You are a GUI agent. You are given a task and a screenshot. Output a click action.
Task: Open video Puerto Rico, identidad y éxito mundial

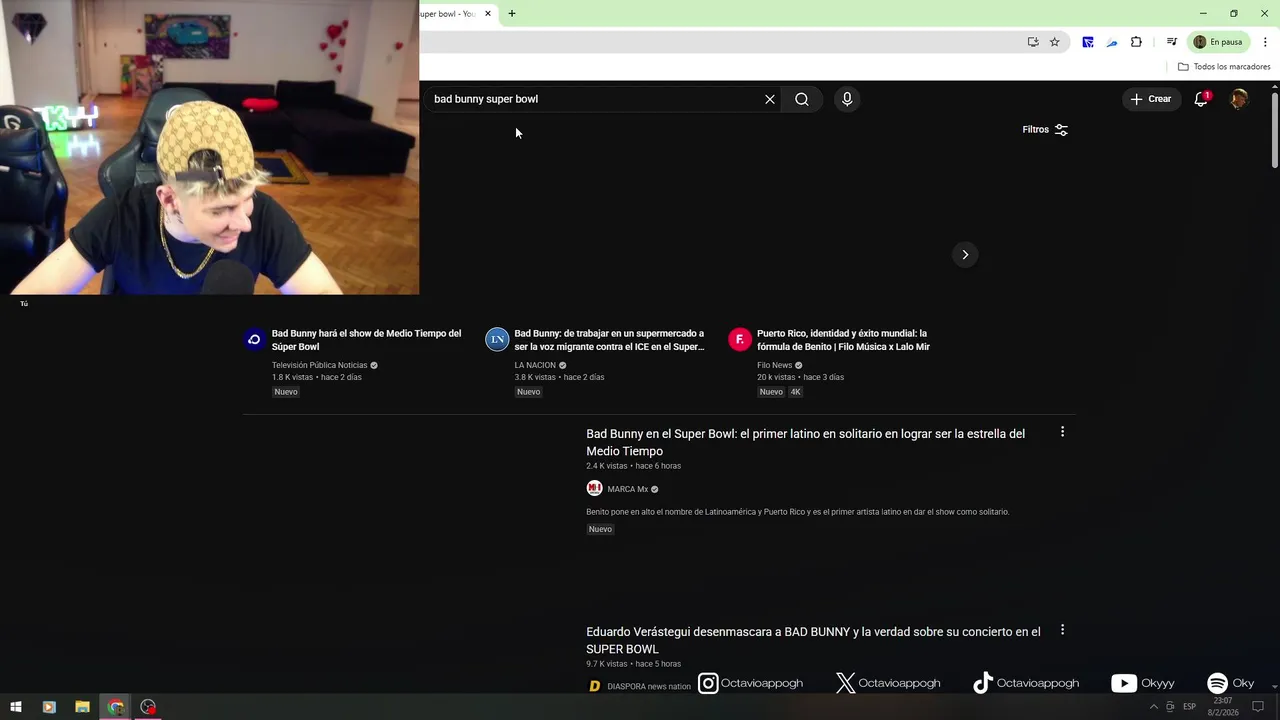(843, 340)
